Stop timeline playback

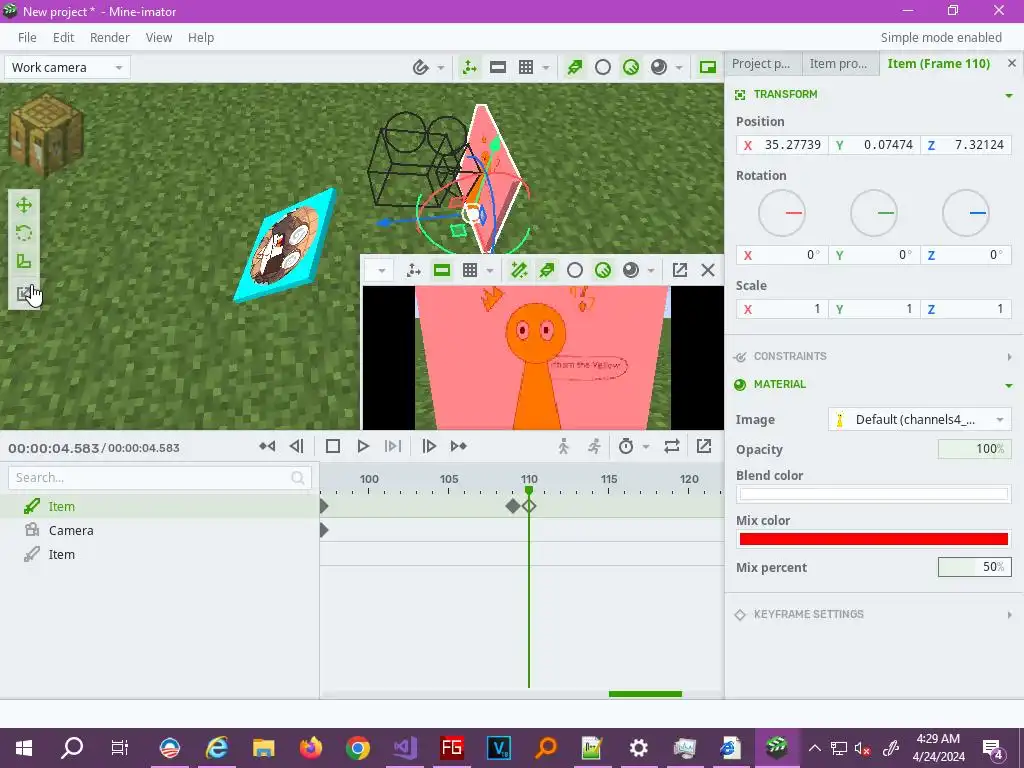coord(332,446)
